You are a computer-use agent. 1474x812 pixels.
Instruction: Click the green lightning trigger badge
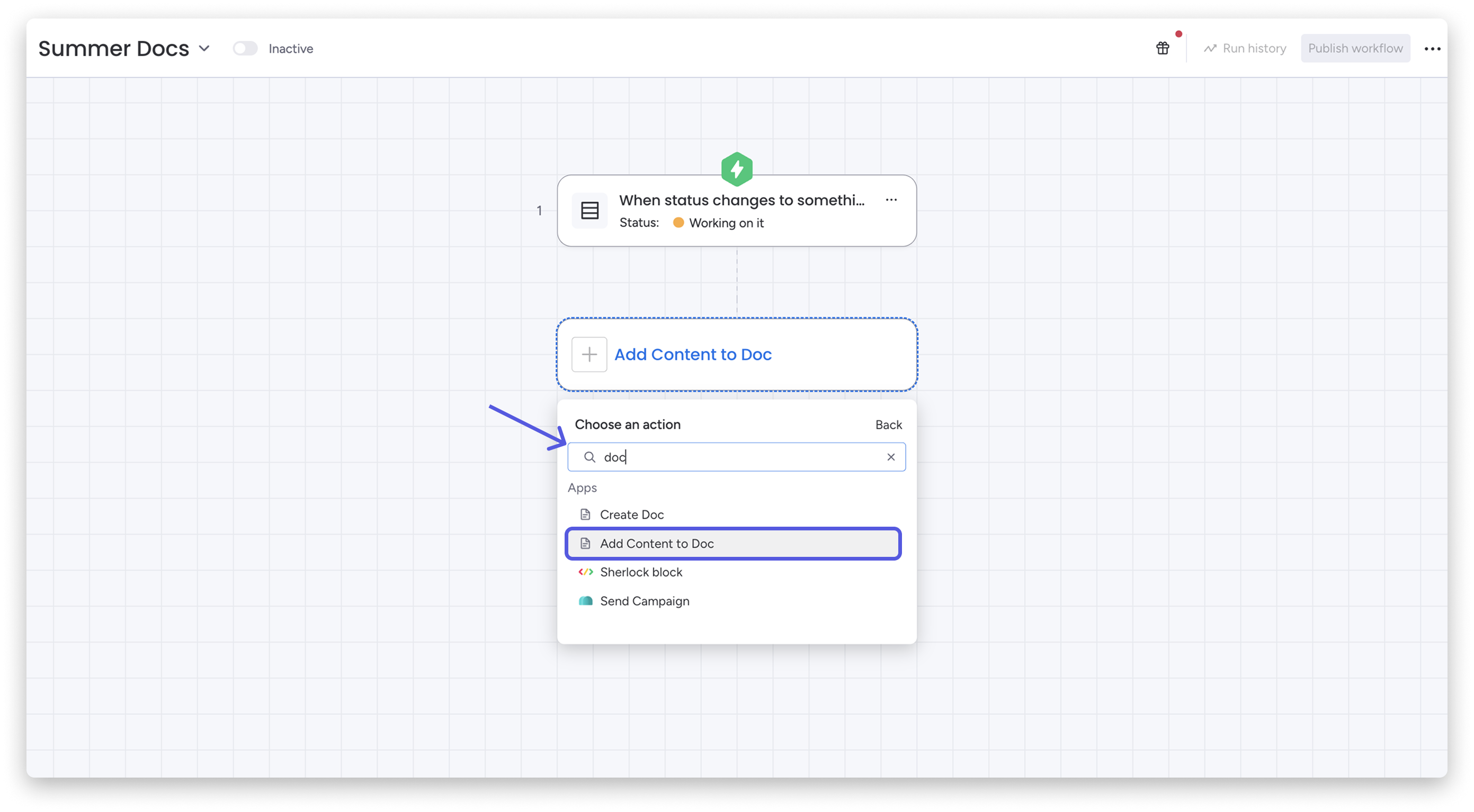[x=737, y=169]
